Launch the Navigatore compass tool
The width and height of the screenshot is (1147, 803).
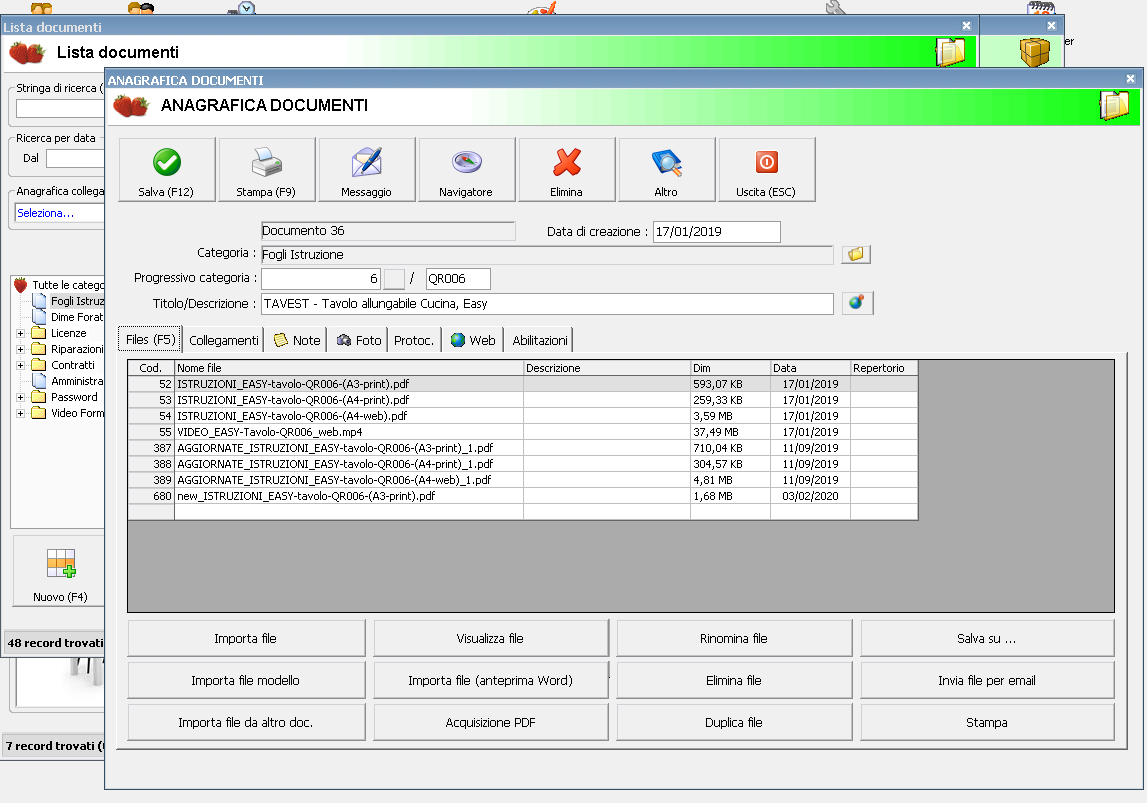[x=467, y=170]
